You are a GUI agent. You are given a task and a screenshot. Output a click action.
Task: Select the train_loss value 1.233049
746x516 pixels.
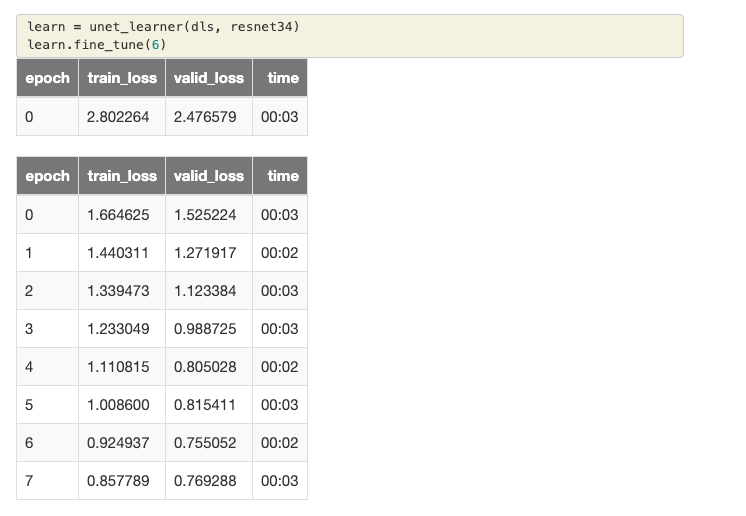point(118,329)
